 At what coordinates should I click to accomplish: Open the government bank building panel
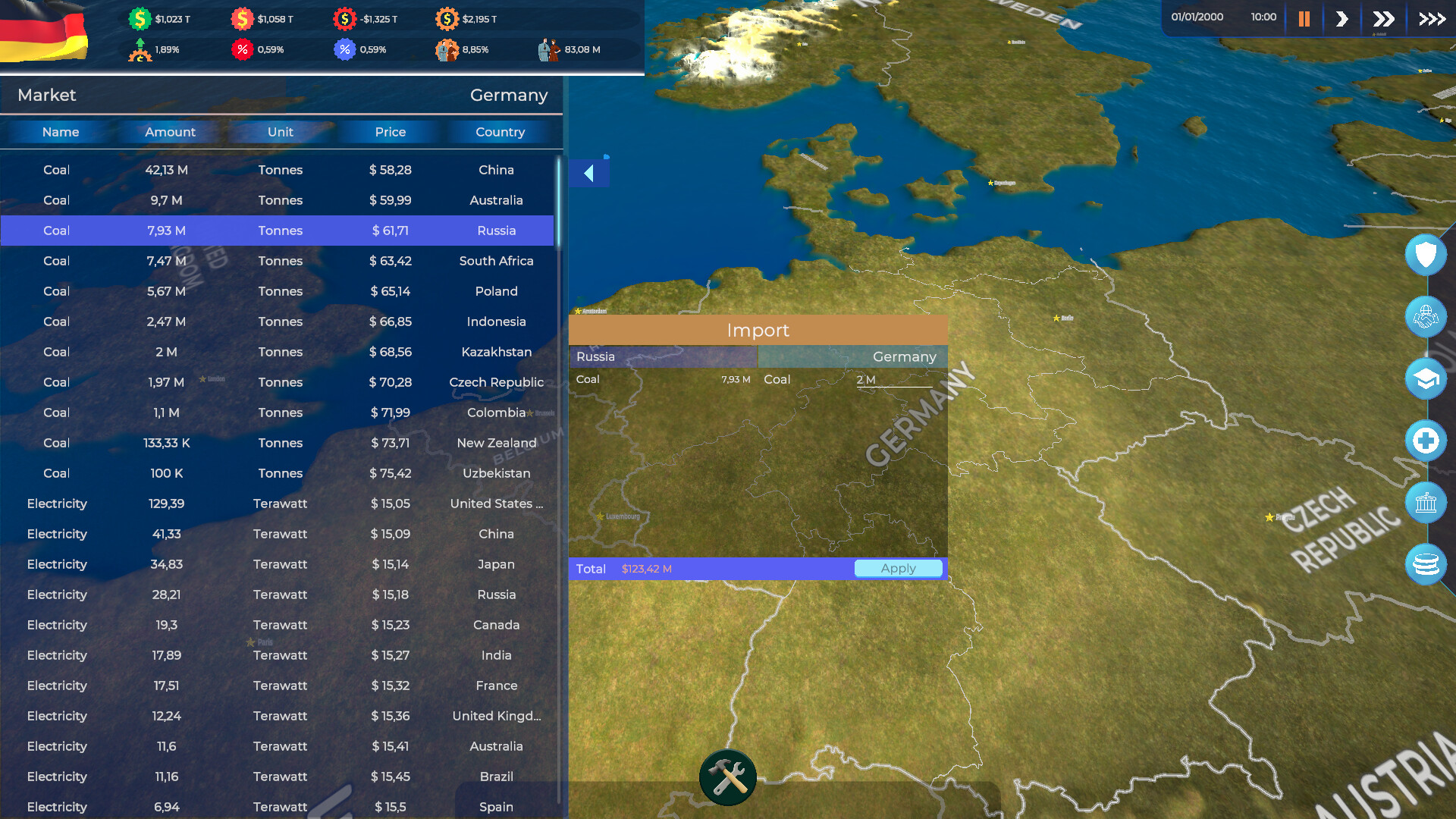point(1425,502)
